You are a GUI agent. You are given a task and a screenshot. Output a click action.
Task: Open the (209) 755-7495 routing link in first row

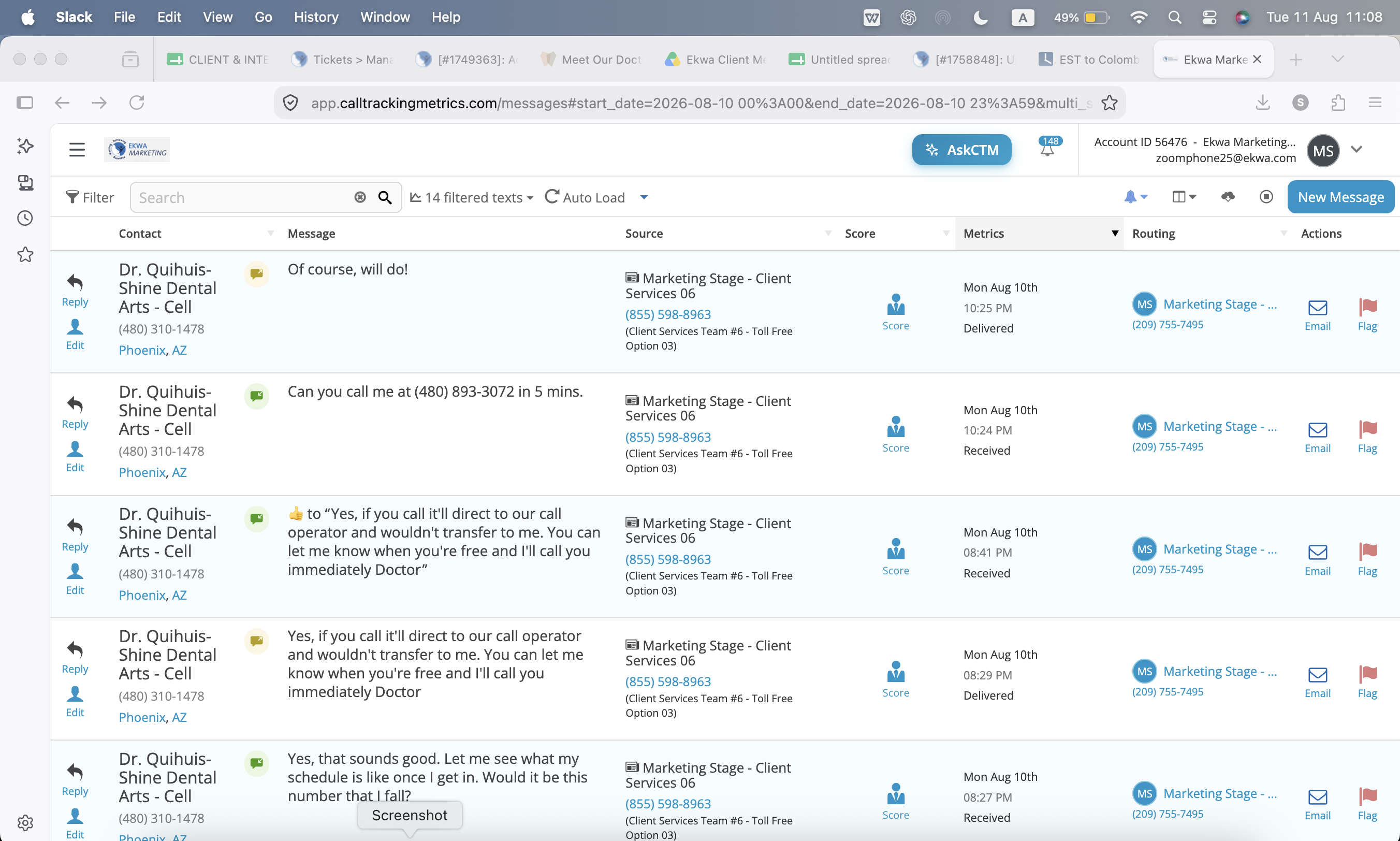click(1168, 325)
